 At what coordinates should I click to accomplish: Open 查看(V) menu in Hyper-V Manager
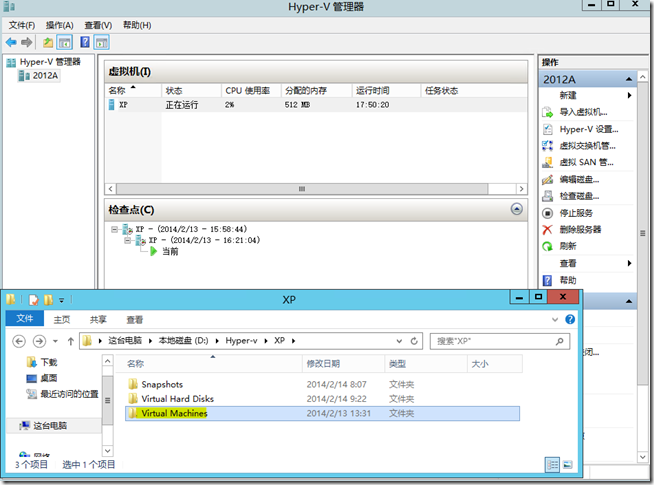(98, 25)
